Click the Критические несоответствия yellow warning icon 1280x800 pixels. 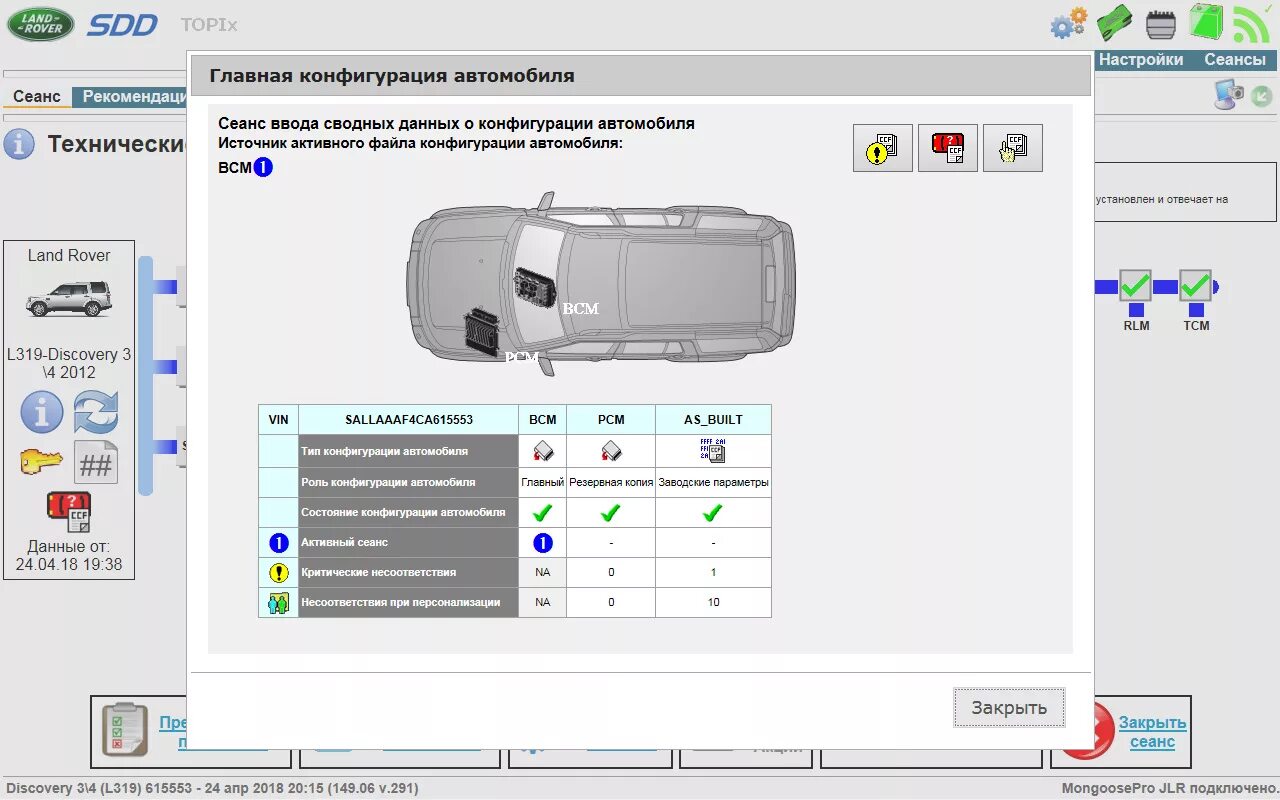pos(279,573)
